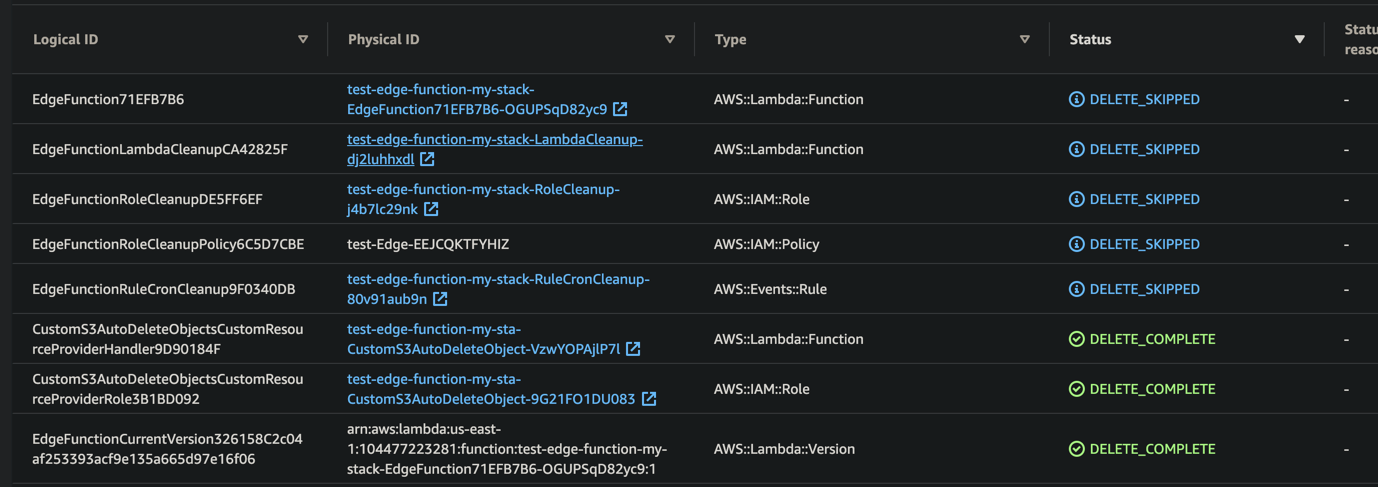Click DELETE_SKIPPED status for EdgeFunctionLambdaCleanupCA42825F
This screenshot has width=1378, height=487.
click(x=1145, y=149)
